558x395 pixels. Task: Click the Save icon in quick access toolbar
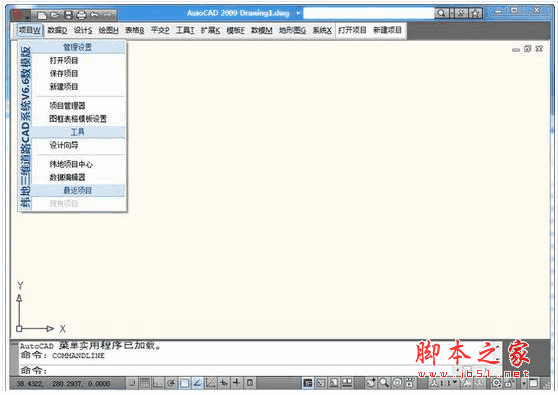click(x=68, y=15)
